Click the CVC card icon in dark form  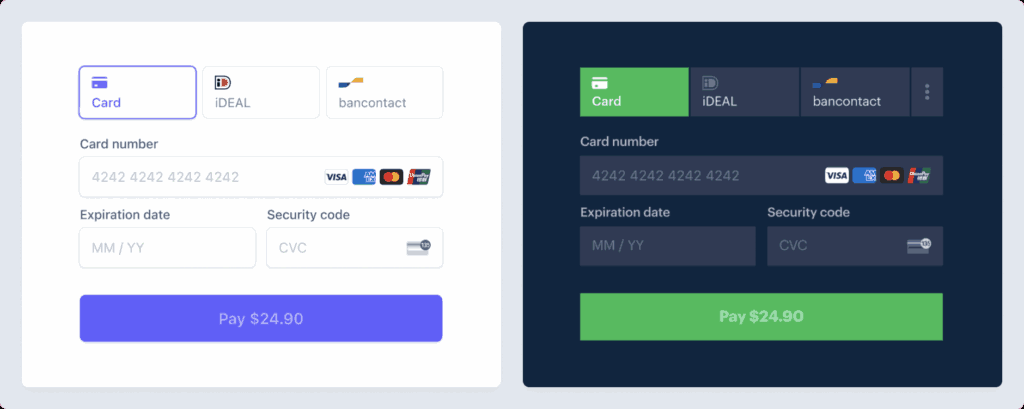pos(918,245)
